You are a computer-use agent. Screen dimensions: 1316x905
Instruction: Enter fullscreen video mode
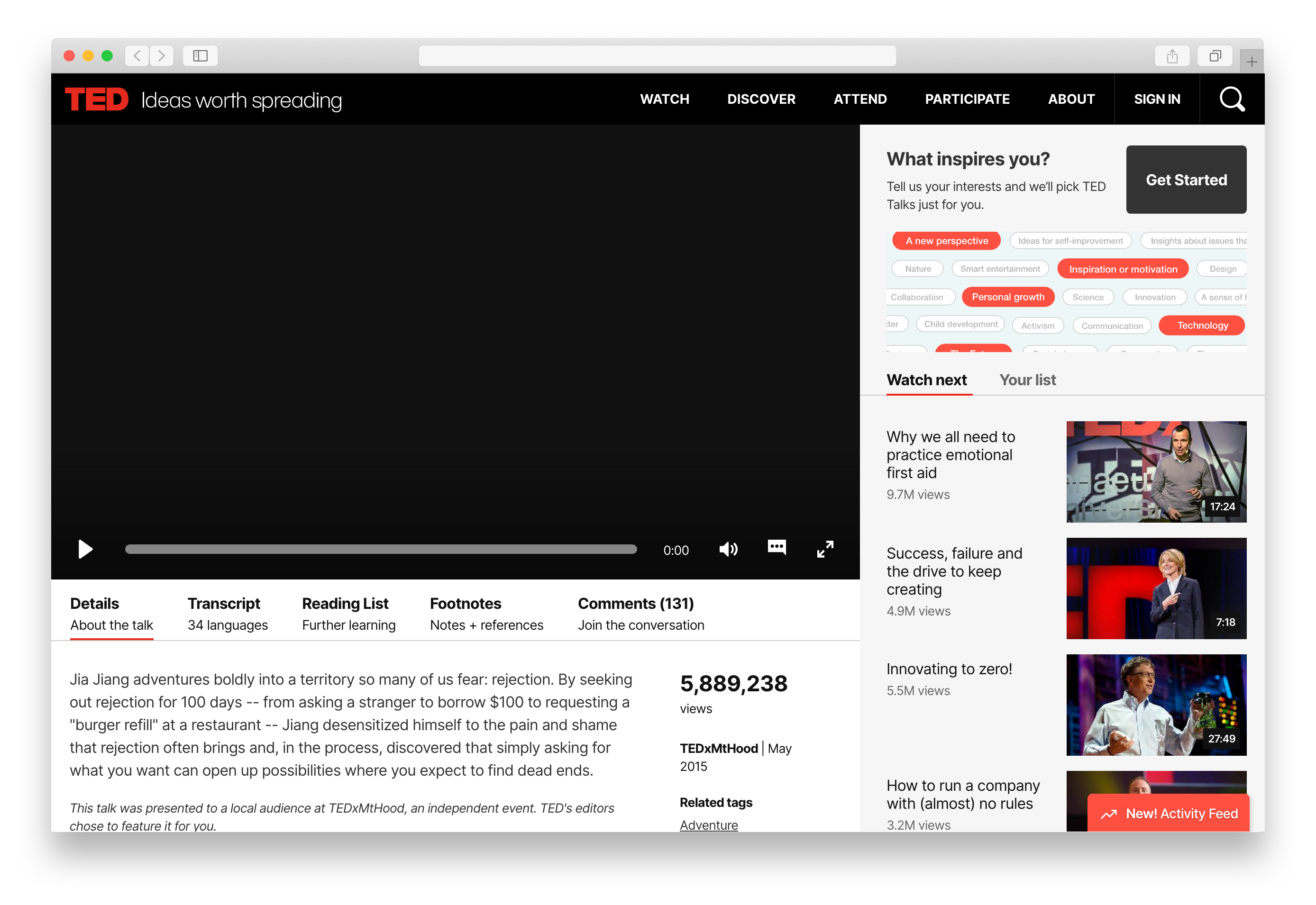click(x=825, y=549)
